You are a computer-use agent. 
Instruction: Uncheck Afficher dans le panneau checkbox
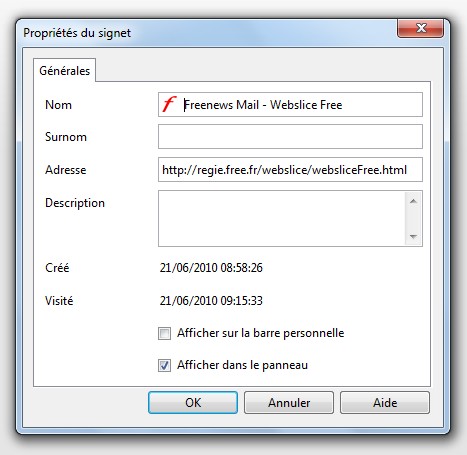pos(164,365)
